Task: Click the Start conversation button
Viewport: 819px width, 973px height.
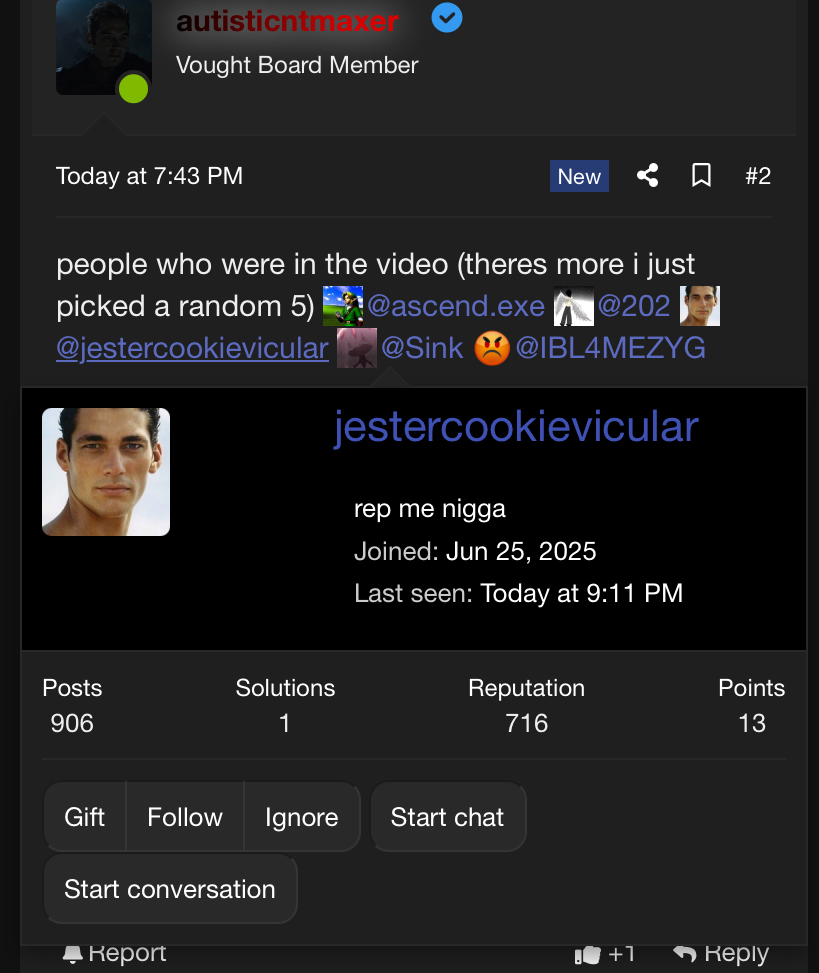Action: click(x=170, y=889)
